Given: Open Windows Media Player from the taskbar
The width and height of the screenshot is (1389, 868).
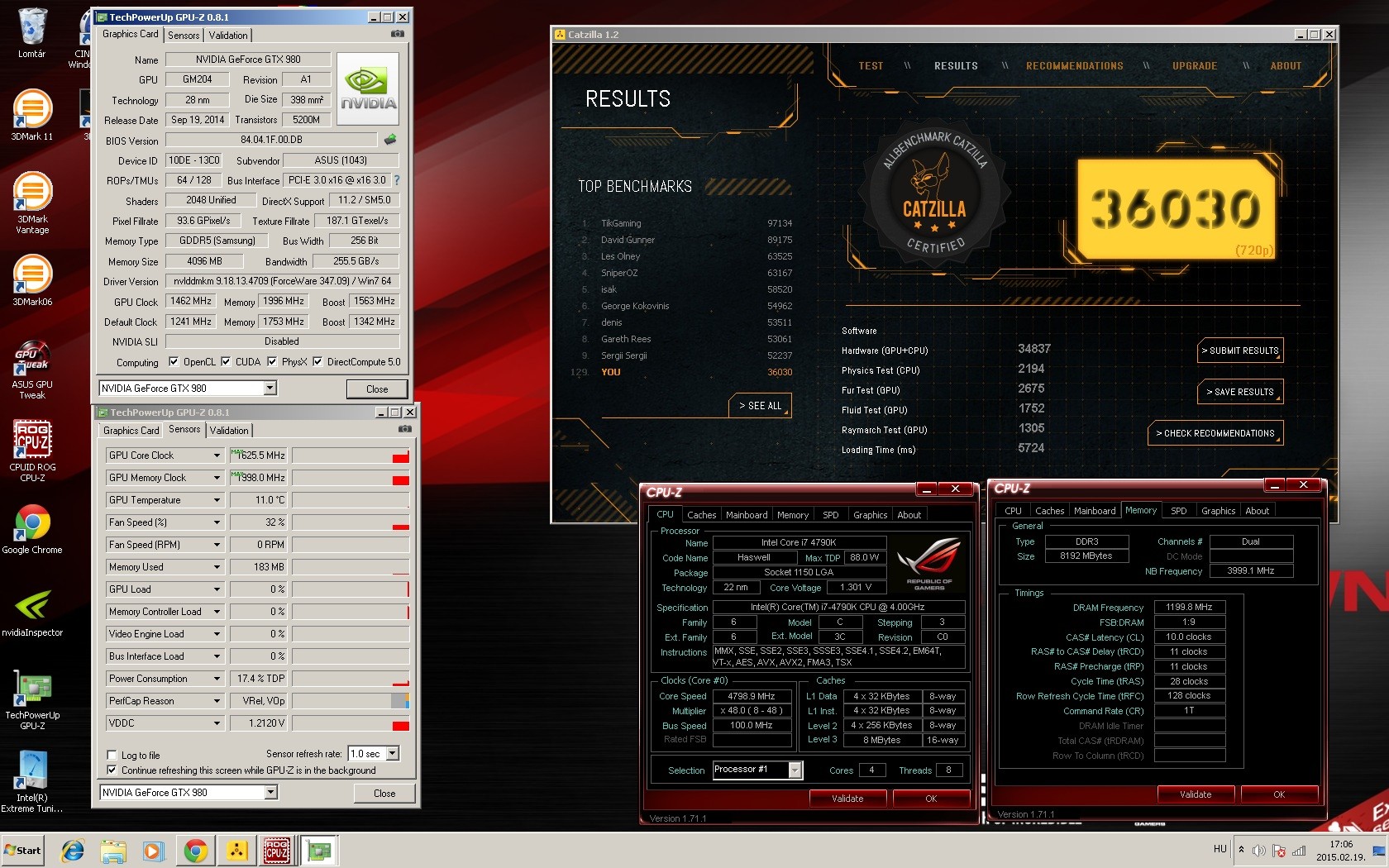Looking at the screenshot, I should [x=153, y=850].
